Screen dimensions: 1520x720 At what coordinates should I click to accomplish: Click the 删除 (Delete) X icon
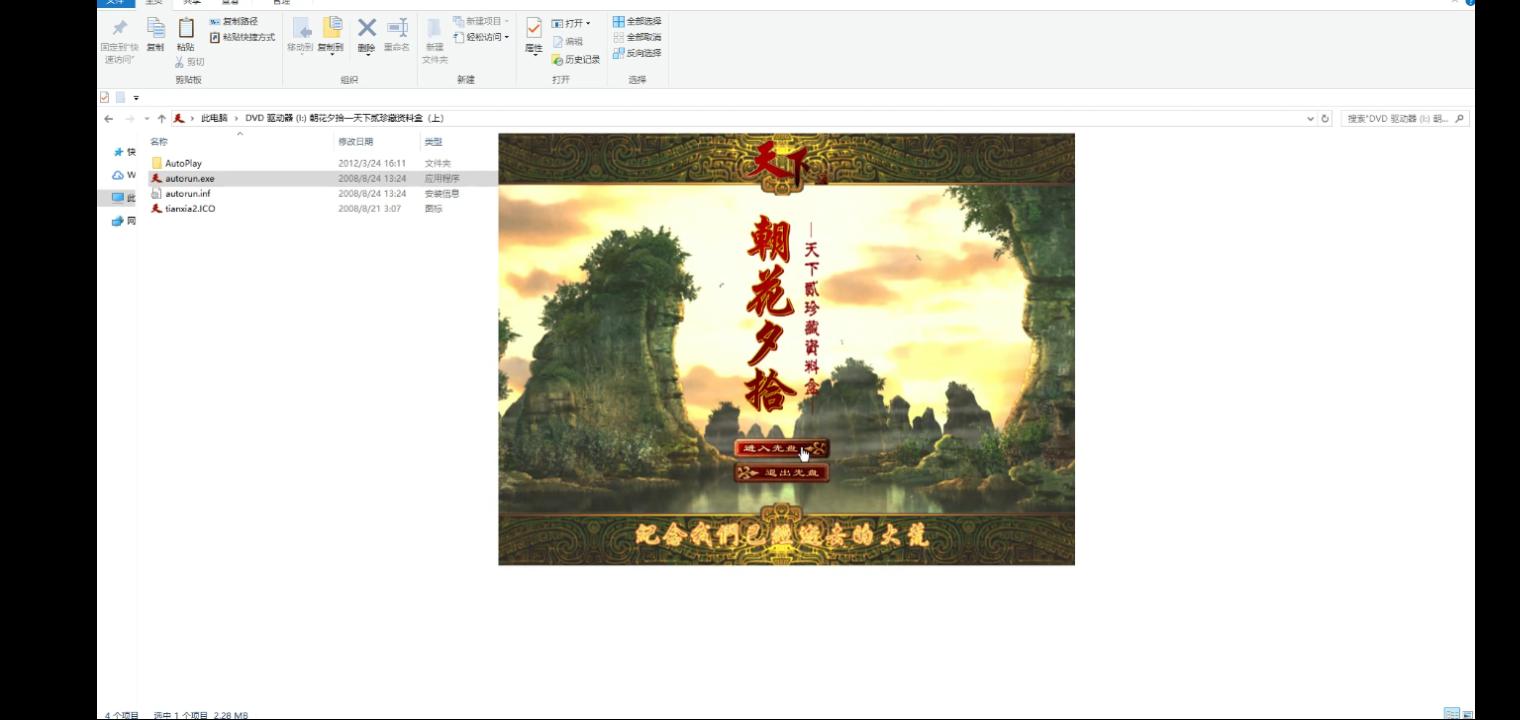(367, 28)
